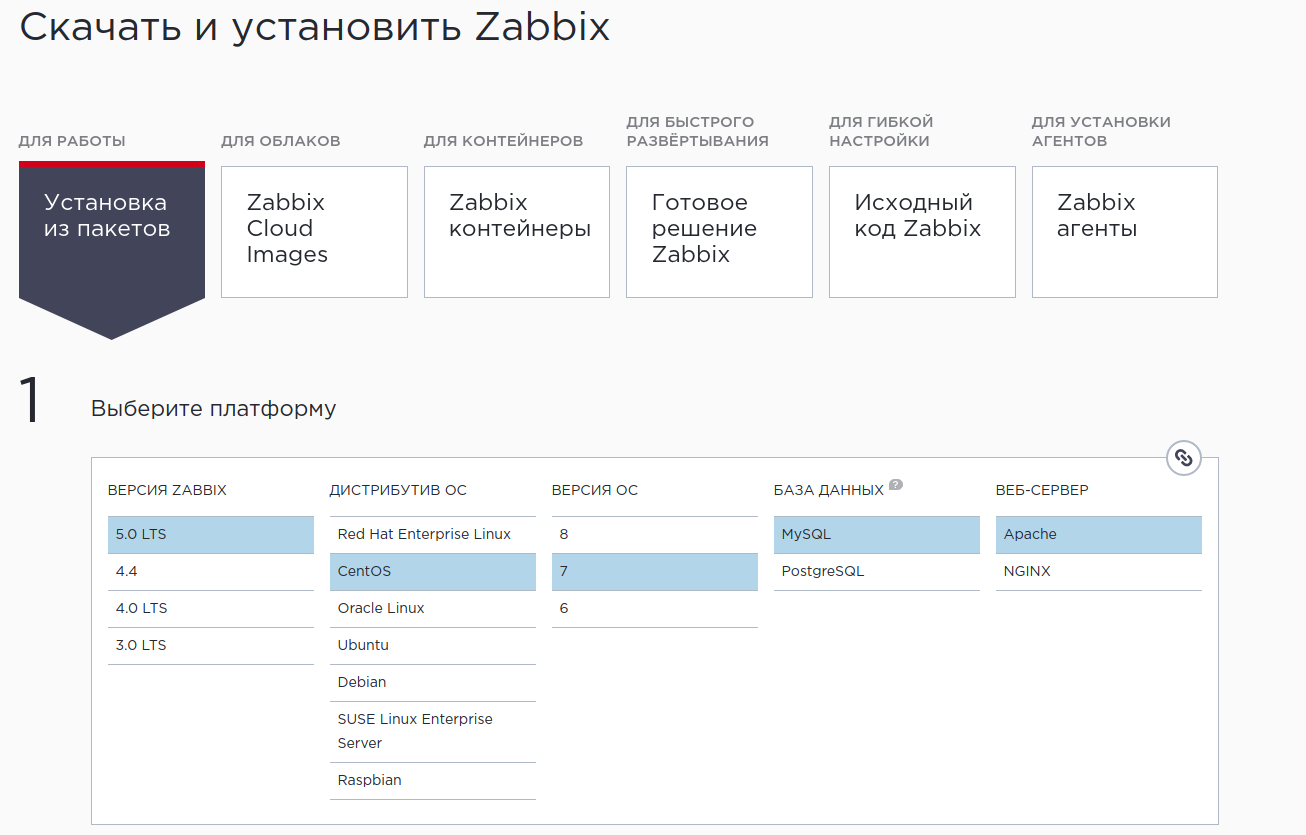This screenshot has height=835, width=1306.
Task: Choose NGINX web server
Action: tap(1099, 572)
